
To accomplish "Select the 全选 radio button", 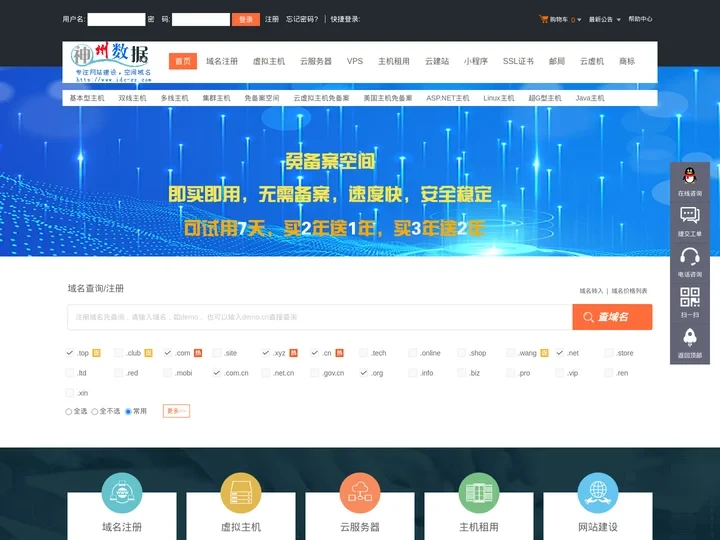I will [x=68, y=411].
